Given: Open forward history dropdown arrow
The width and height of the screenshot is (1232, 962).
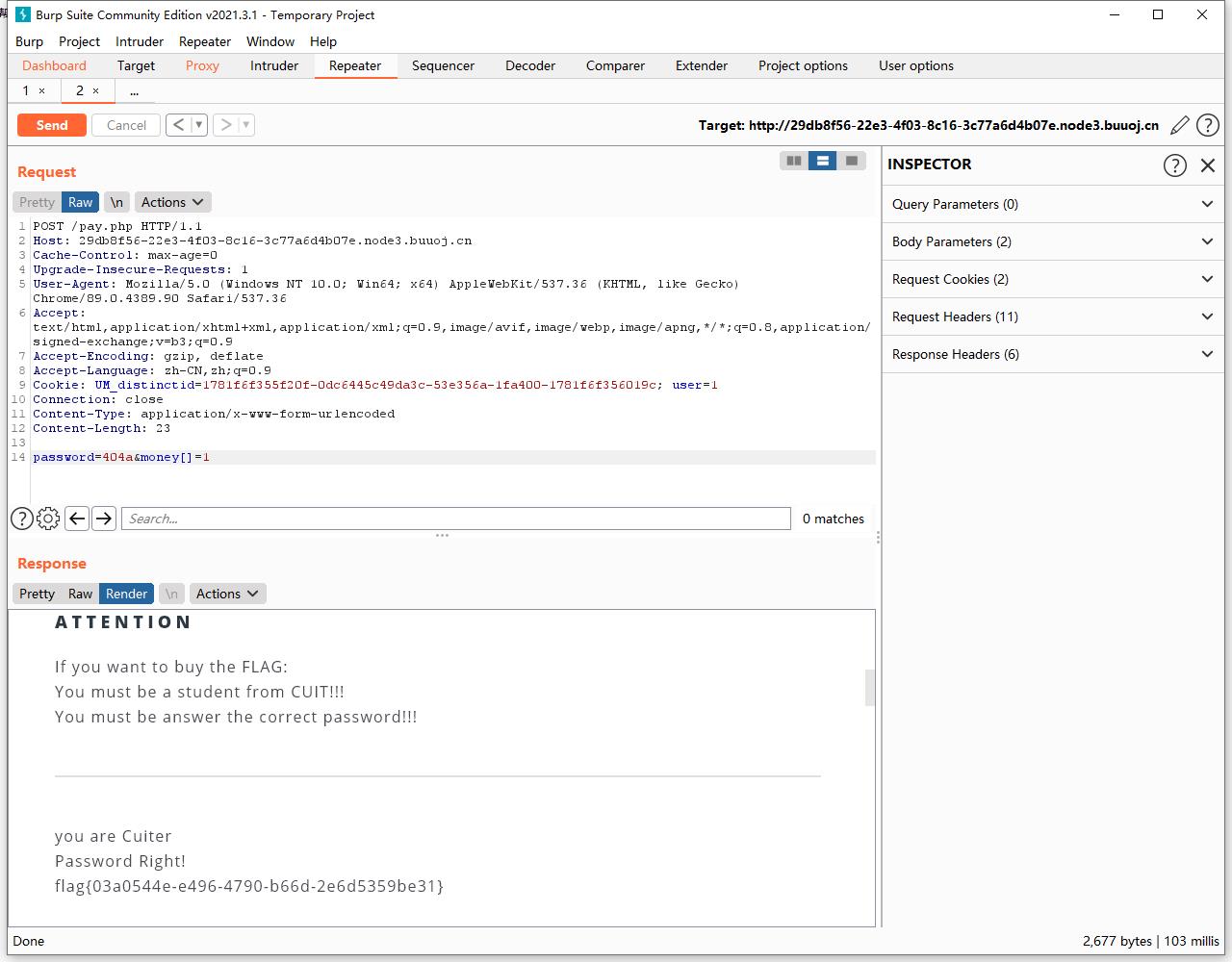Looking at the screenshot, I should click(246, 124).
